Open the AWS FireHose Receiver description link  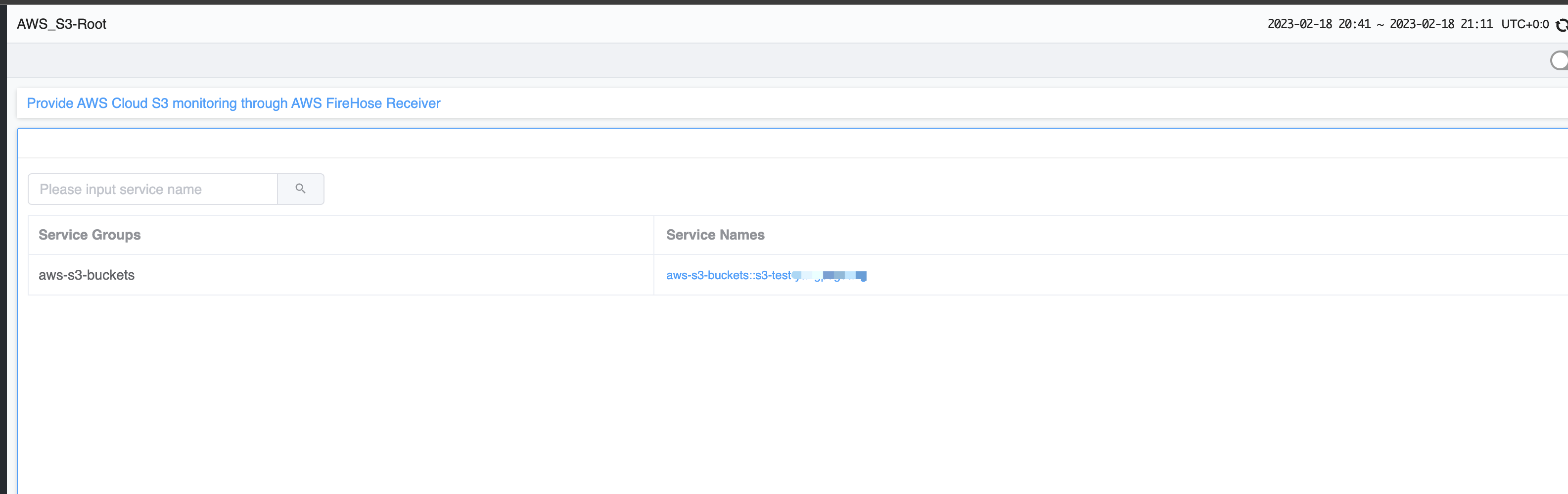tap(233, 103)
